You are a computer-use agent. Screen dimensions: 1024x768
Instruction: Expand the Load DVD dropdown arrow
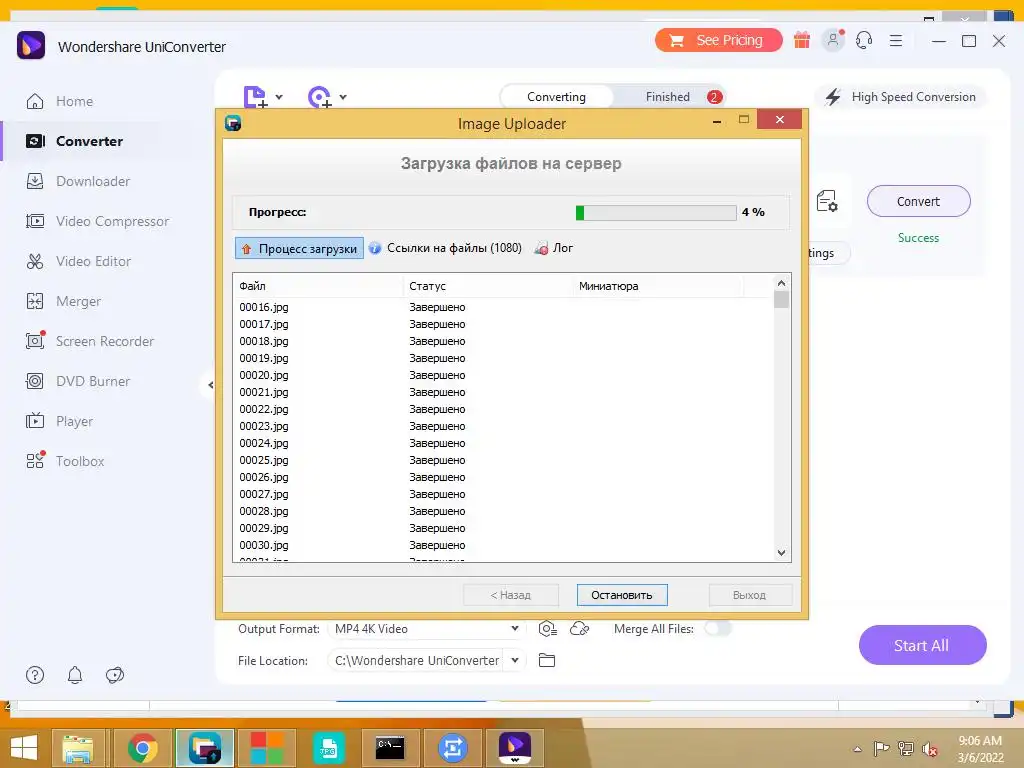click(x=343, y=97)
